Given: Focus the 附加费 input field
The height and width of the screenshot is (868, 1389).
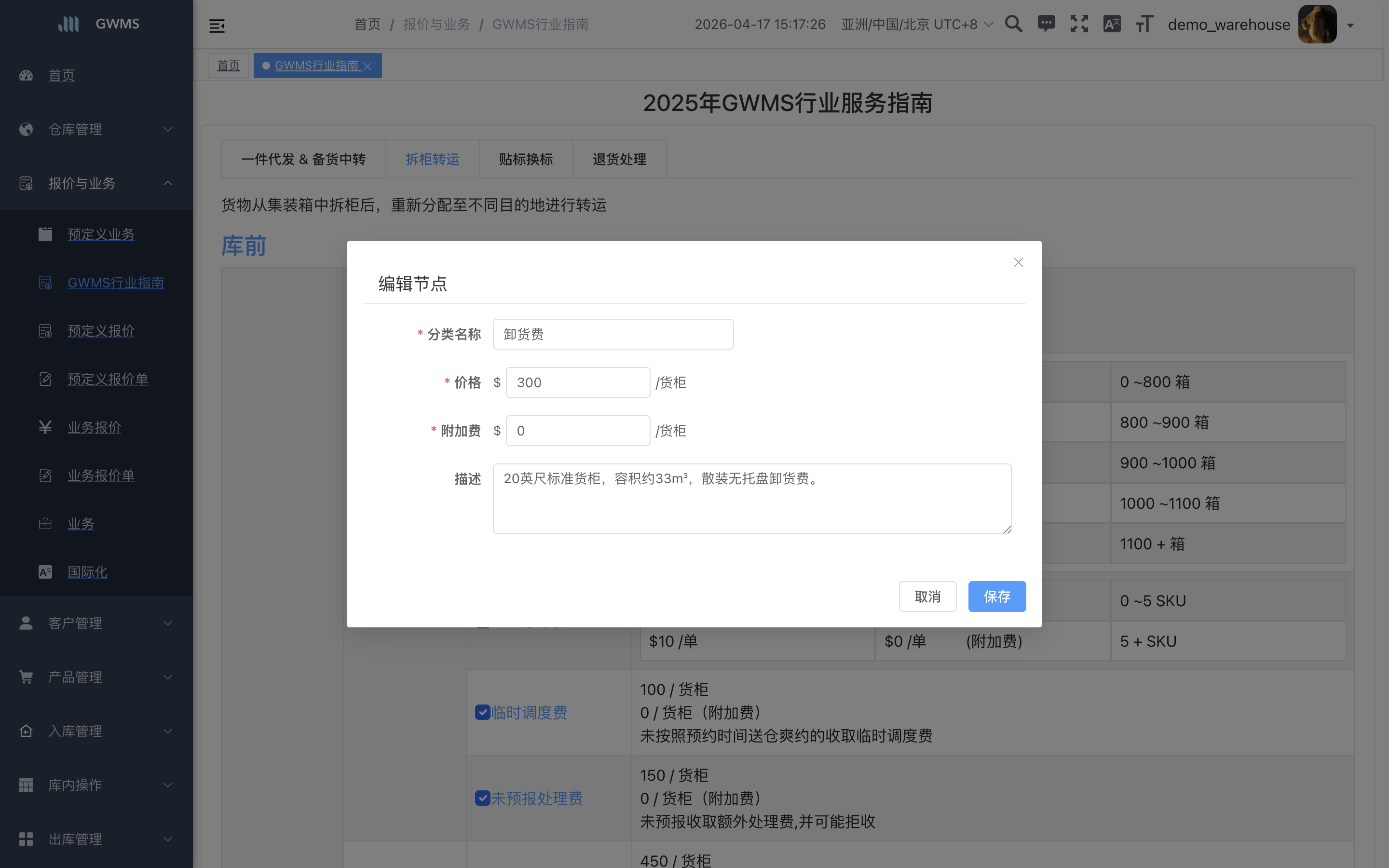Looking at the screenshot, I should (x=577, y=431).
